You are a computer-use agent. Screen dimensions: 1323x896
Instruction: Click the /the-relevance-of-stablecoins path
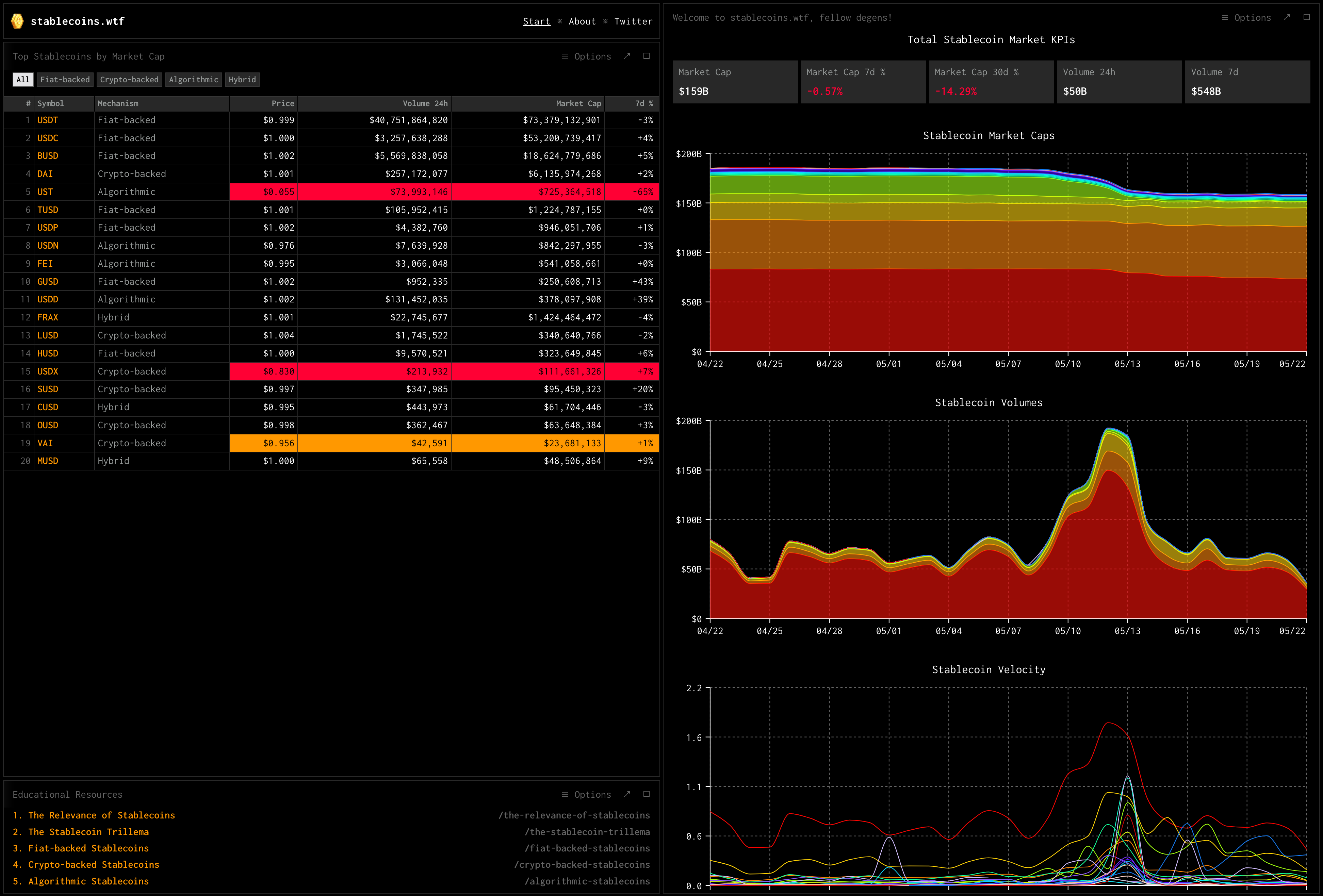tap(574, 815)
